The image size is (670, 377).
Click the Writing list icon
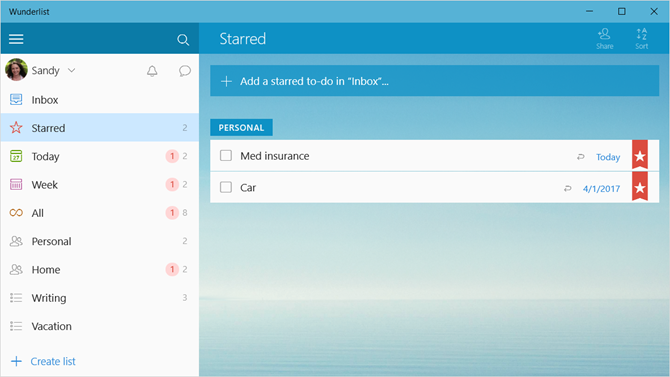[x=16, y=297]
